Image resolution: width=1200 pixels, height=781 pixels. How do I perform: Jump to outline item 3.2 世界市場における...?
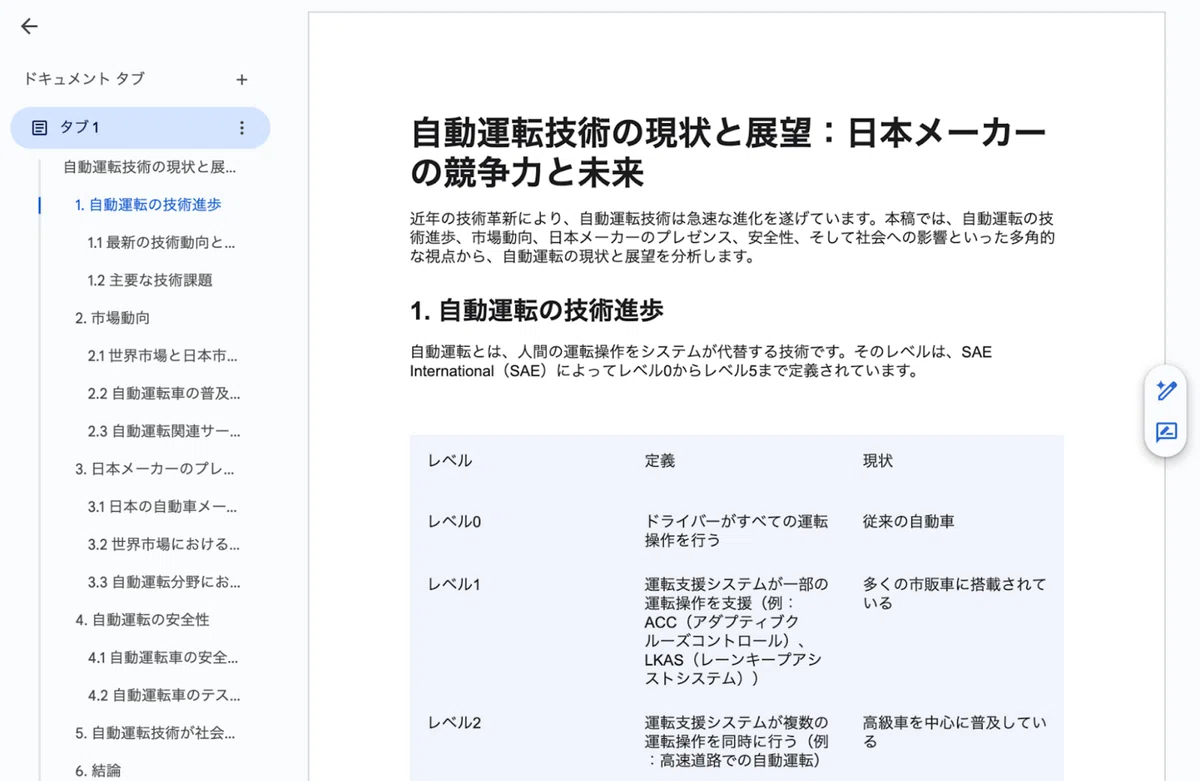pos(164,545)
